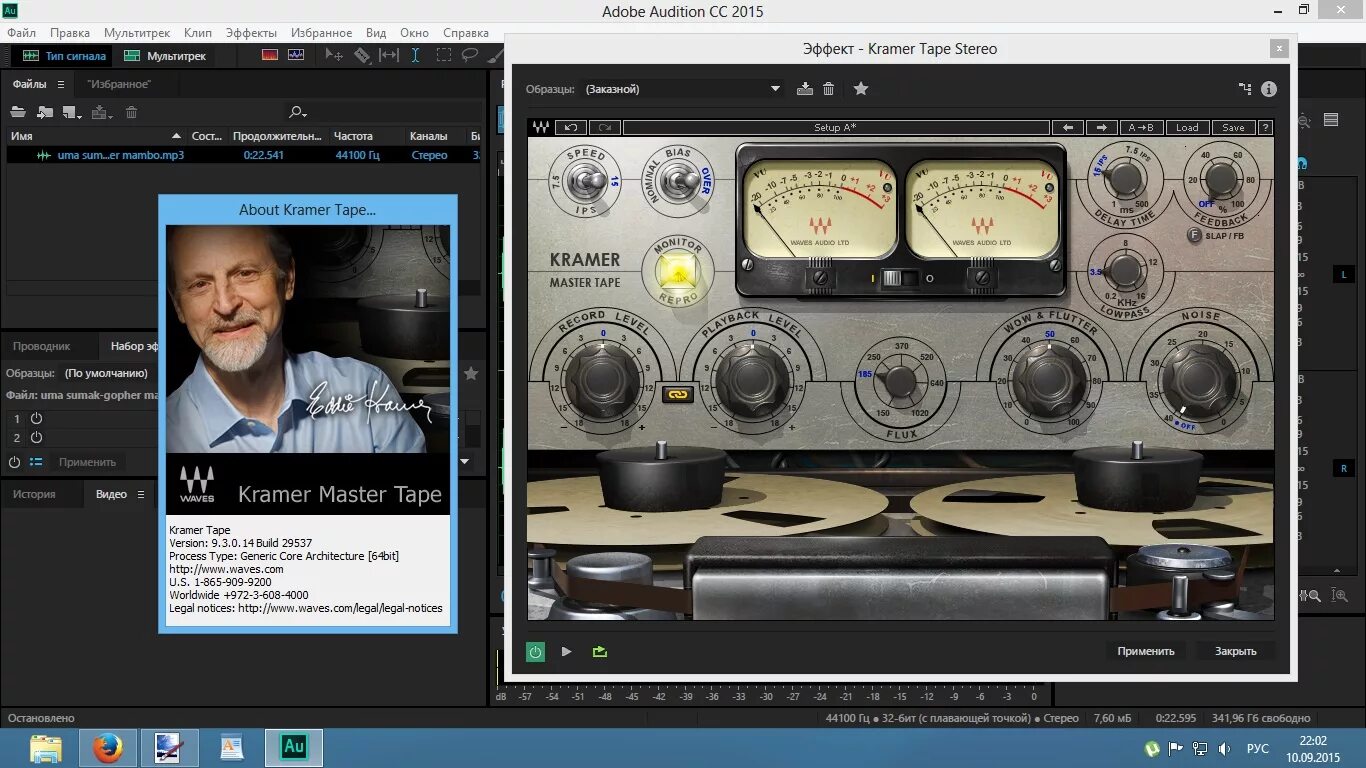Open the Эффекты menu
The width and height of the screenshot is (1366, 768).
pos(250,32)
